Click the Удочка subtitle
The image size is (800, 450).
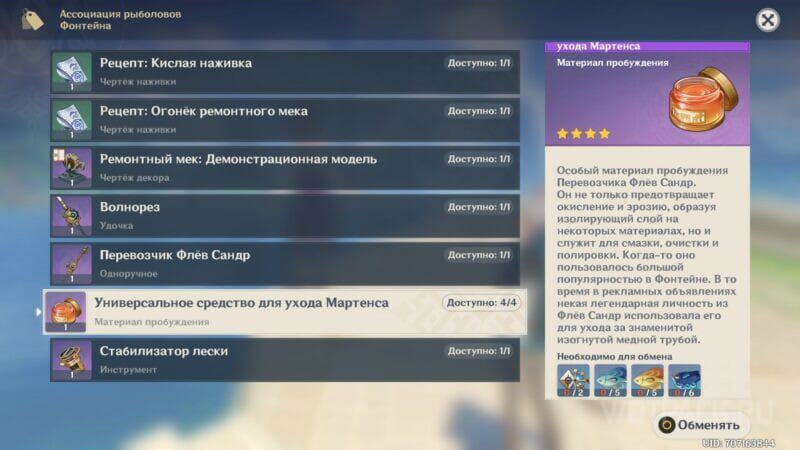pos(116,226)
